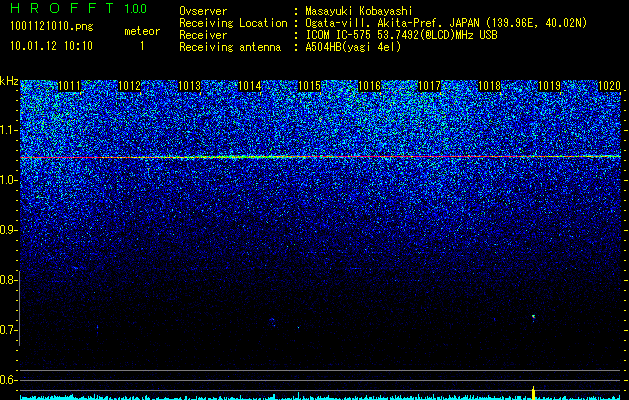Select ICOM IC-575 53.7492 MHz USB text

tap(401, 35)
